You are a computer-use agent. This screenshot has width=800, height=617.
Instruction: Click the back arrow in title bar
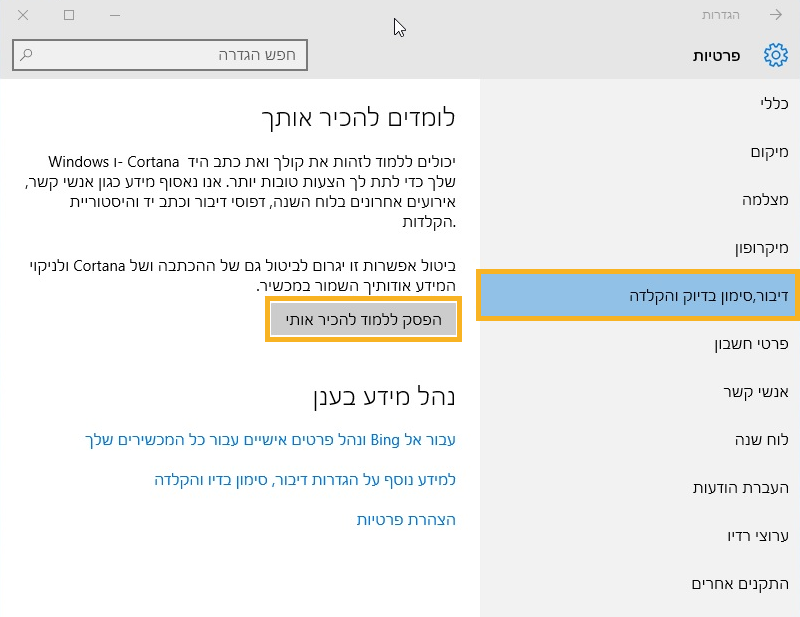[776, 15]
